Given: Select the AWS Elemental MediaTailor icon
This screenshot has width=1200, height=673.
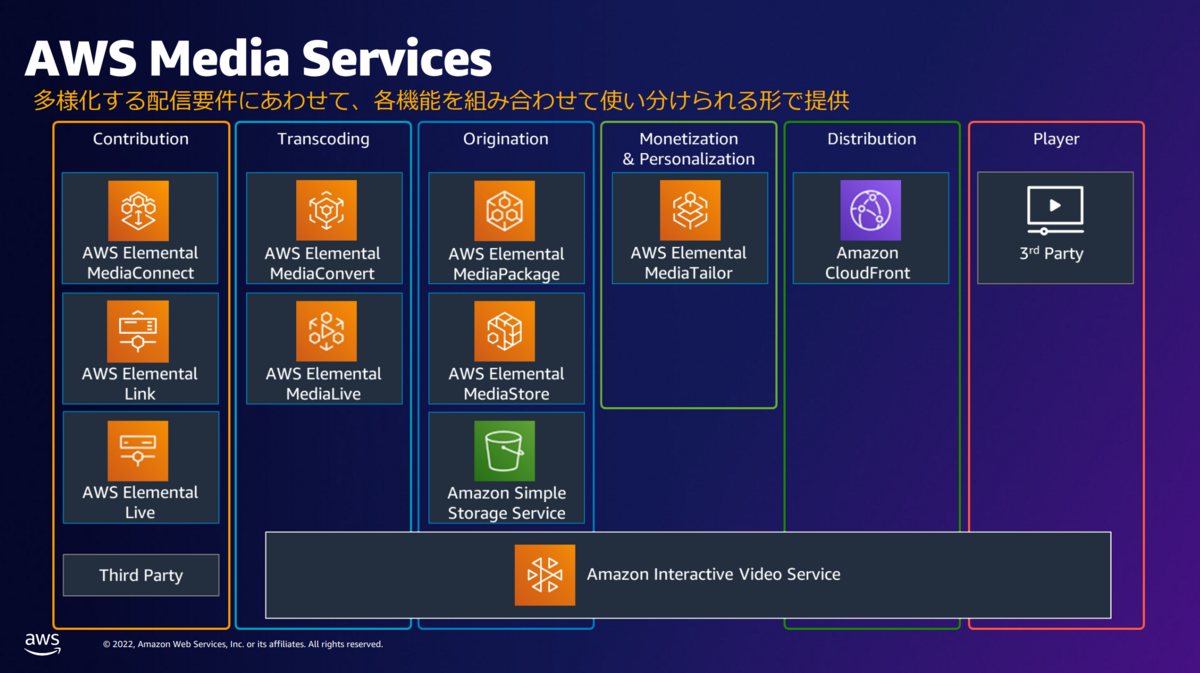Looking at the screenshot, I should click(x=690, y=210).
